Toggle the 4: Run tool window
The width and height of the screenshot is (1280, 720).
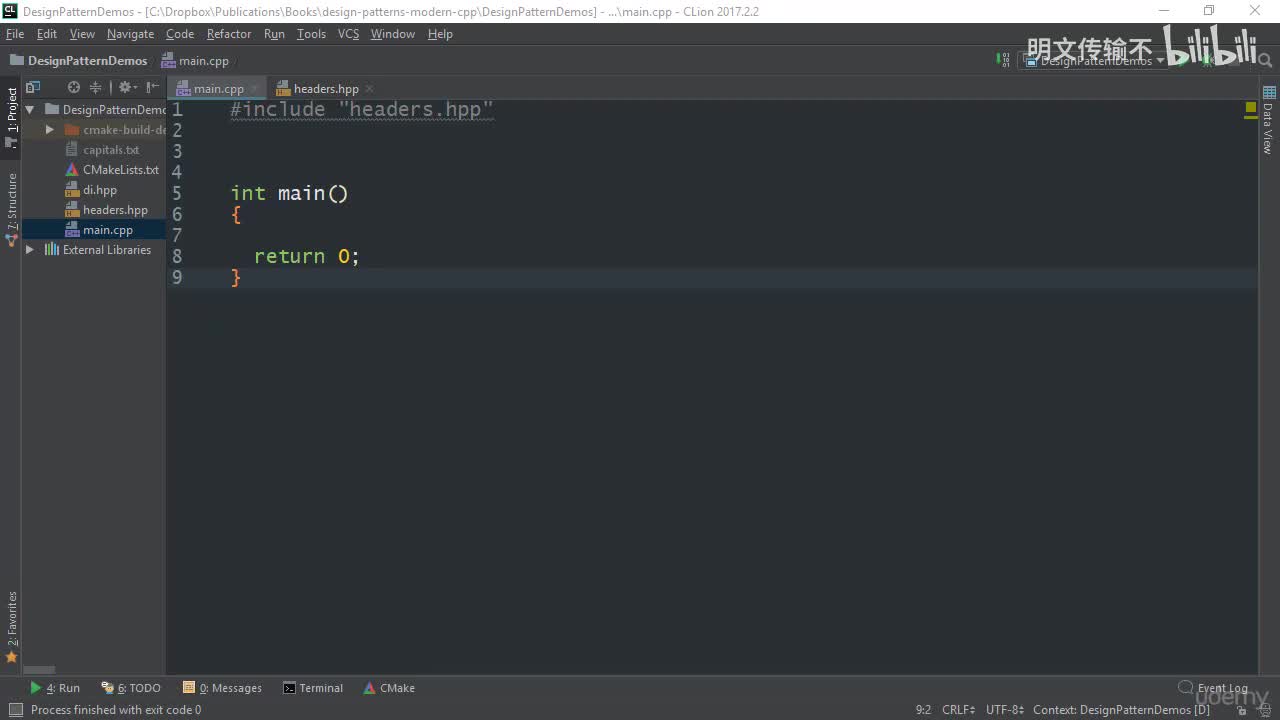point(55,688)
